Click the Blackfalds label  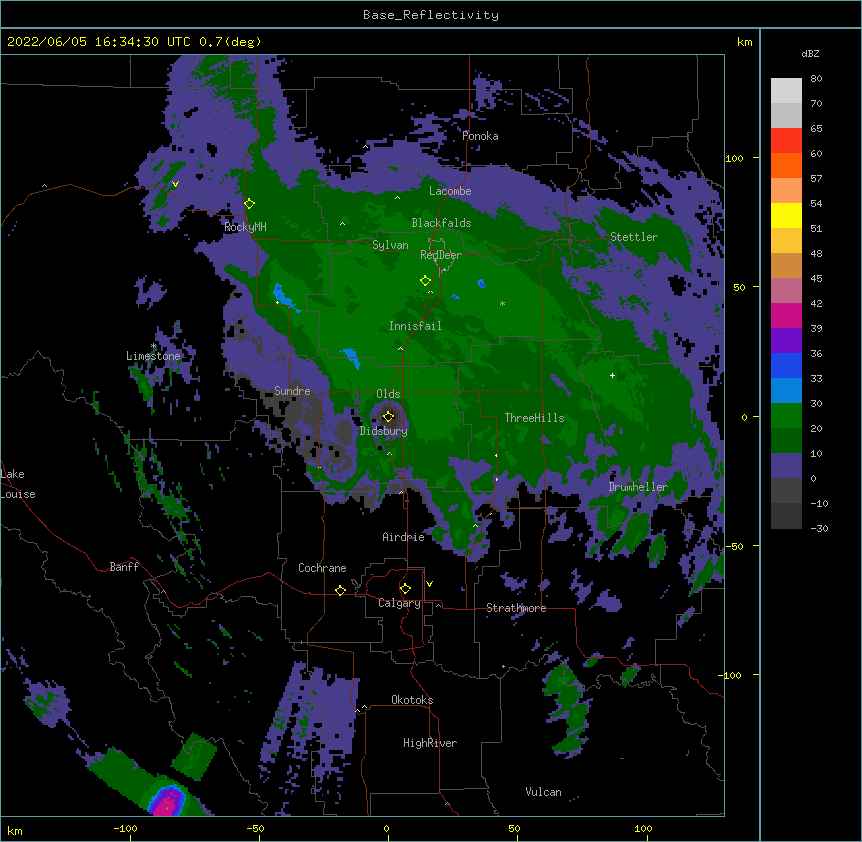pyautogui.click(x=441, y=223)
